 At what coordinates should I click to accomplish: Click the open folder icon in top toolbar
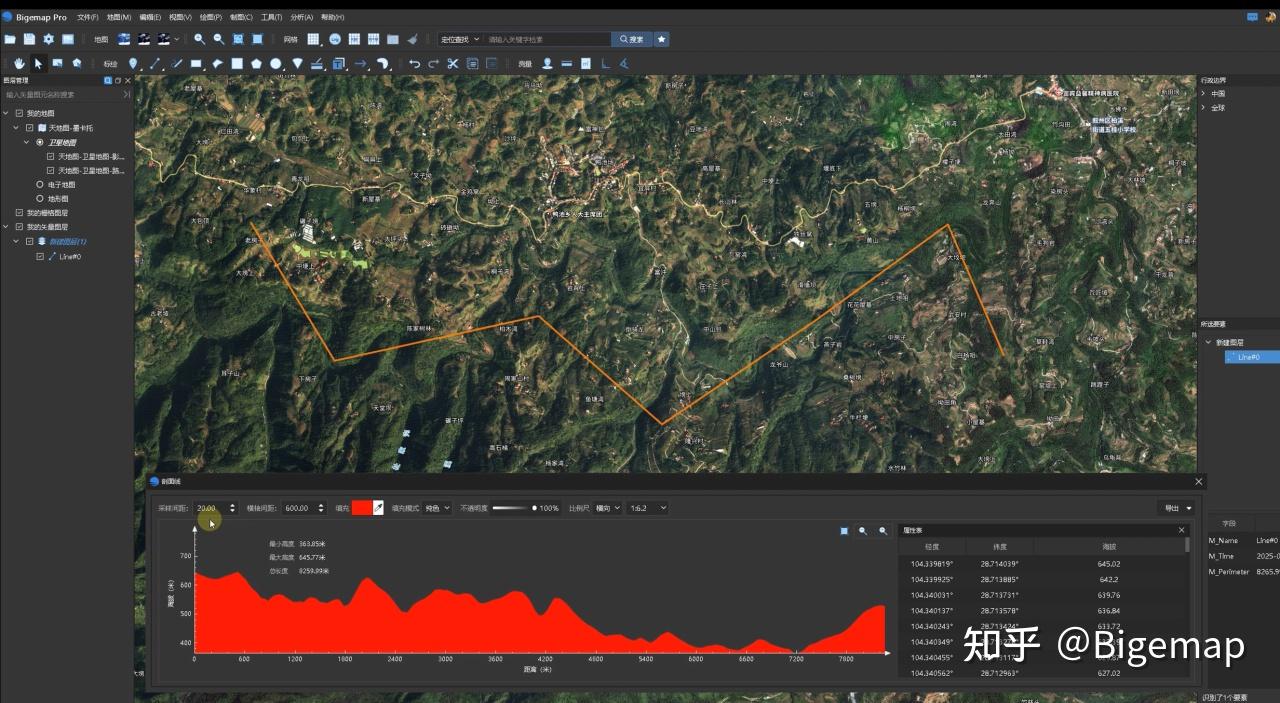click(x=10, y=39)
